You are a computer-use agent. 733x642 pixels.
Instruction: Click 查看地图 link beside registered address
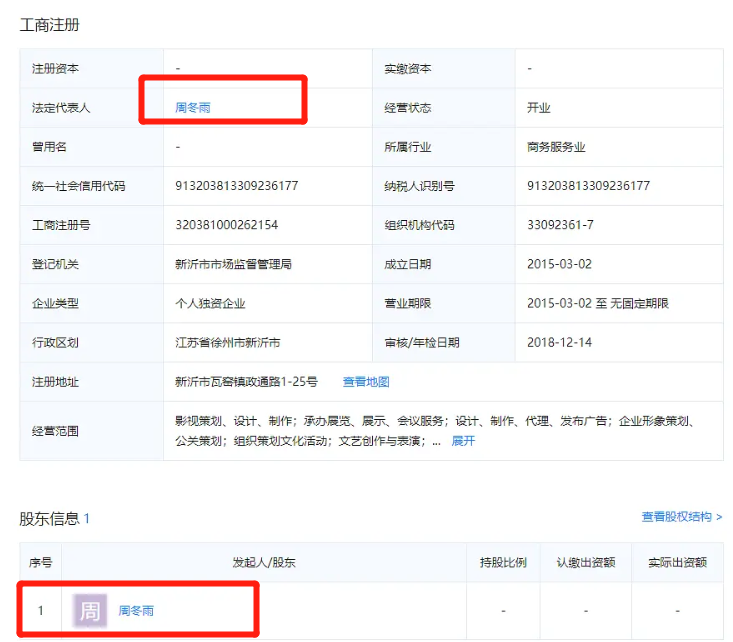366,381
